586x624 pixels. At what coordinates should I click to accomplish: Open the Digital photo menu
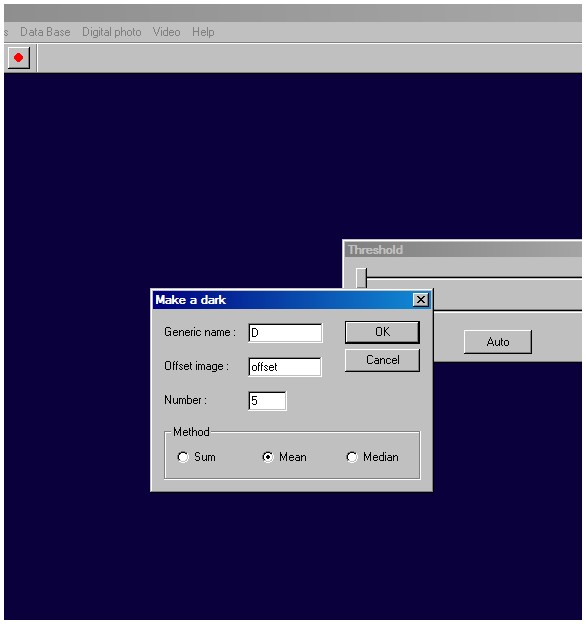point(111,32)
